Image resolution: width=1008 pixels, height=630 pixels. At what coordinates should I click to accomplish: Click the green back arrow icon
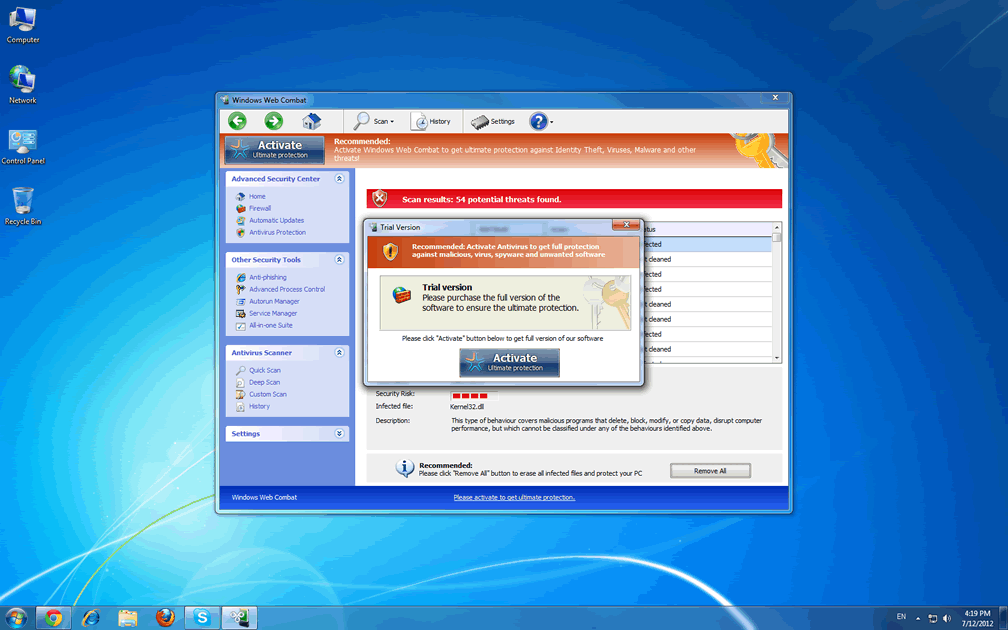coord(237,121)
